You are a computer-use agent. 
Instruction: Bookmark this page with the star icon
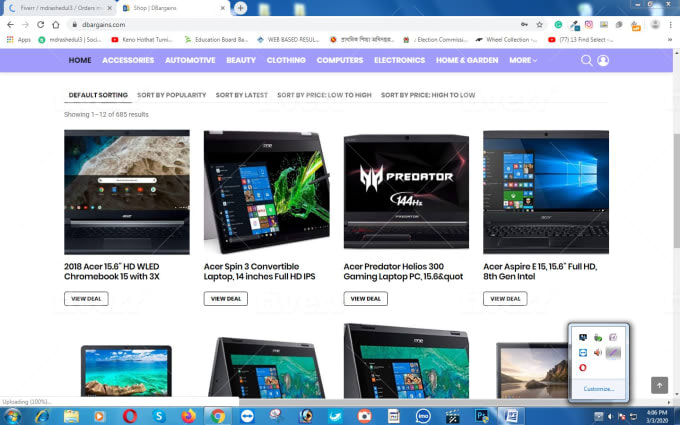click(539, 25)
